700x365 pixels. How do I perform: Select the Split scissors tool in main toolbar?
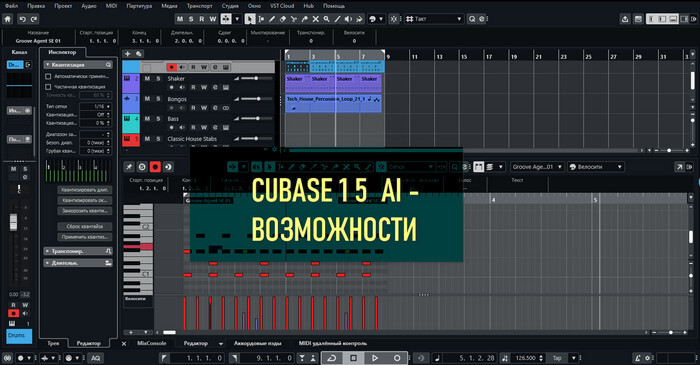(x=294, y=19)
